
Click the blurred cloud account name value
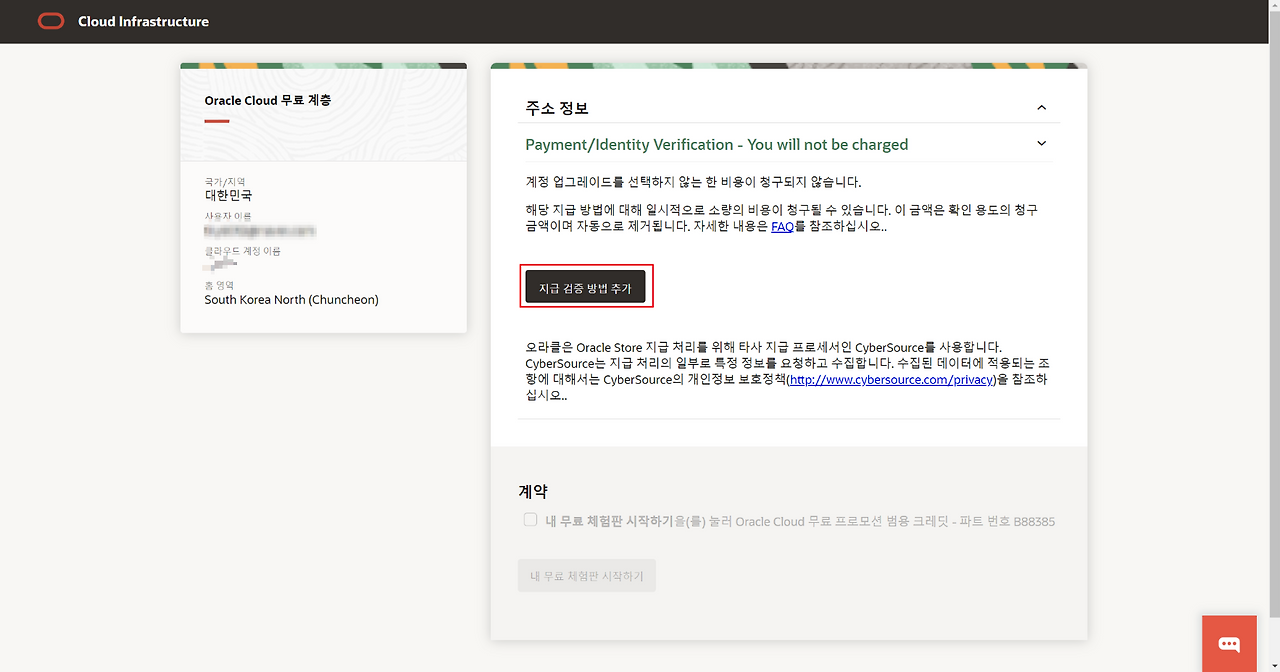[x=222, y=265]
